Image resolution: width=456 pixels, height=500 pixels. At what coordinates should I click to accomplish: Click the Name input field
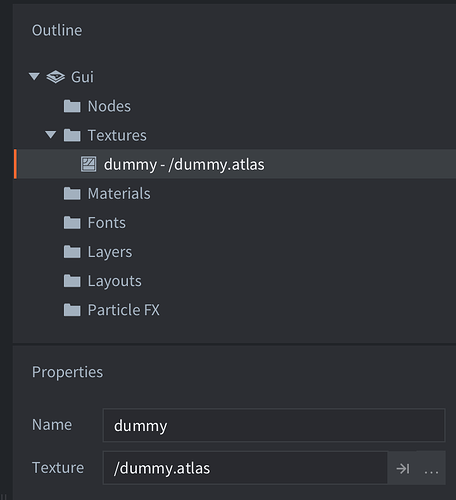tap(274, 425)
